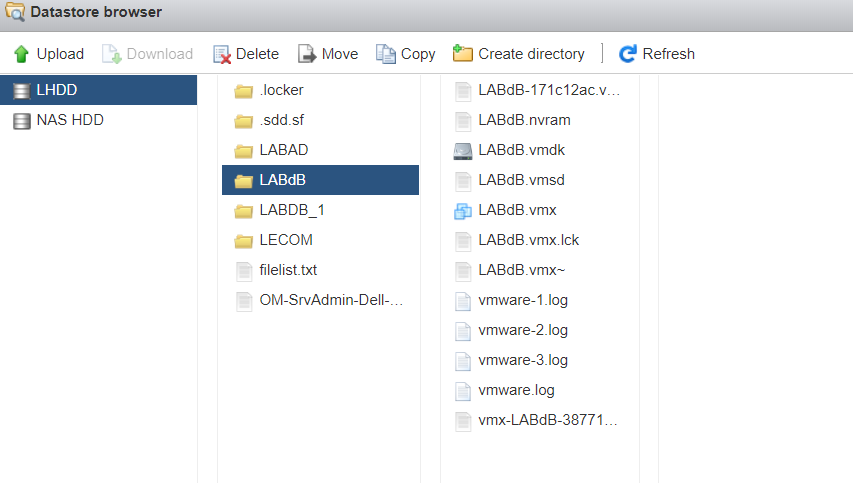The height and width of the screenshot is (483, 853).
Task: Select the LABdB.nvram file
Action: tap(540, 120)
